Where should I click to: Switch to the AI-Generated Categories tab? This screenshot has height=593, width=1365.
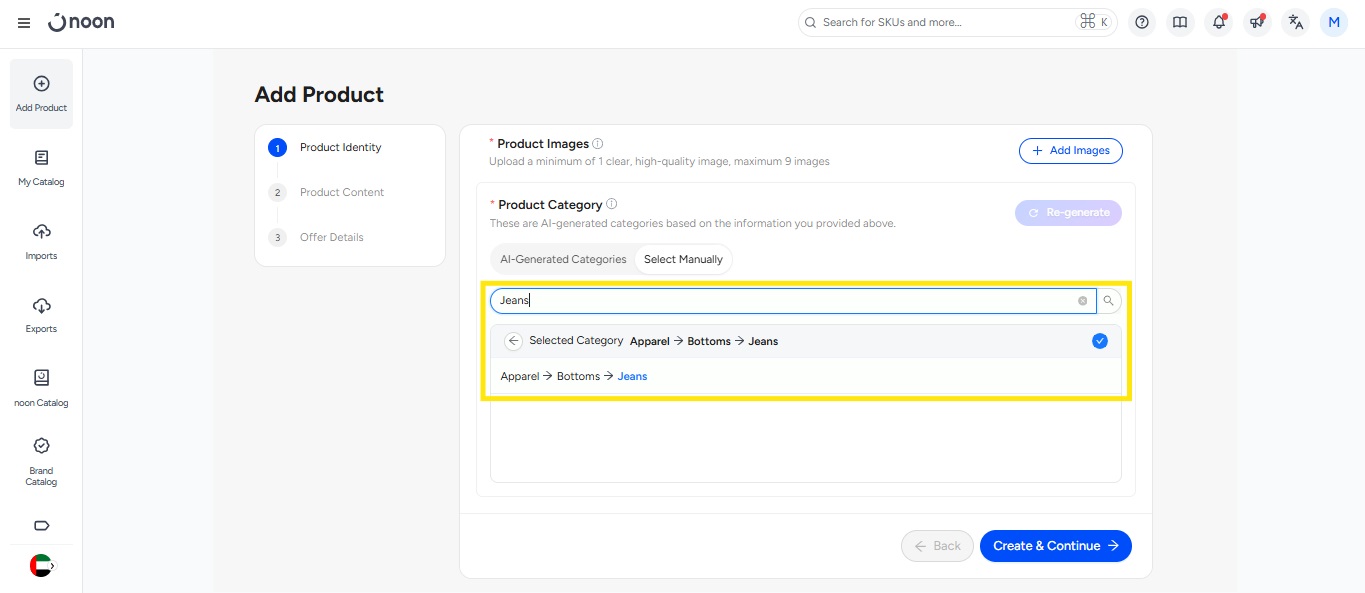pyautogui.click(x=563, y=259)
